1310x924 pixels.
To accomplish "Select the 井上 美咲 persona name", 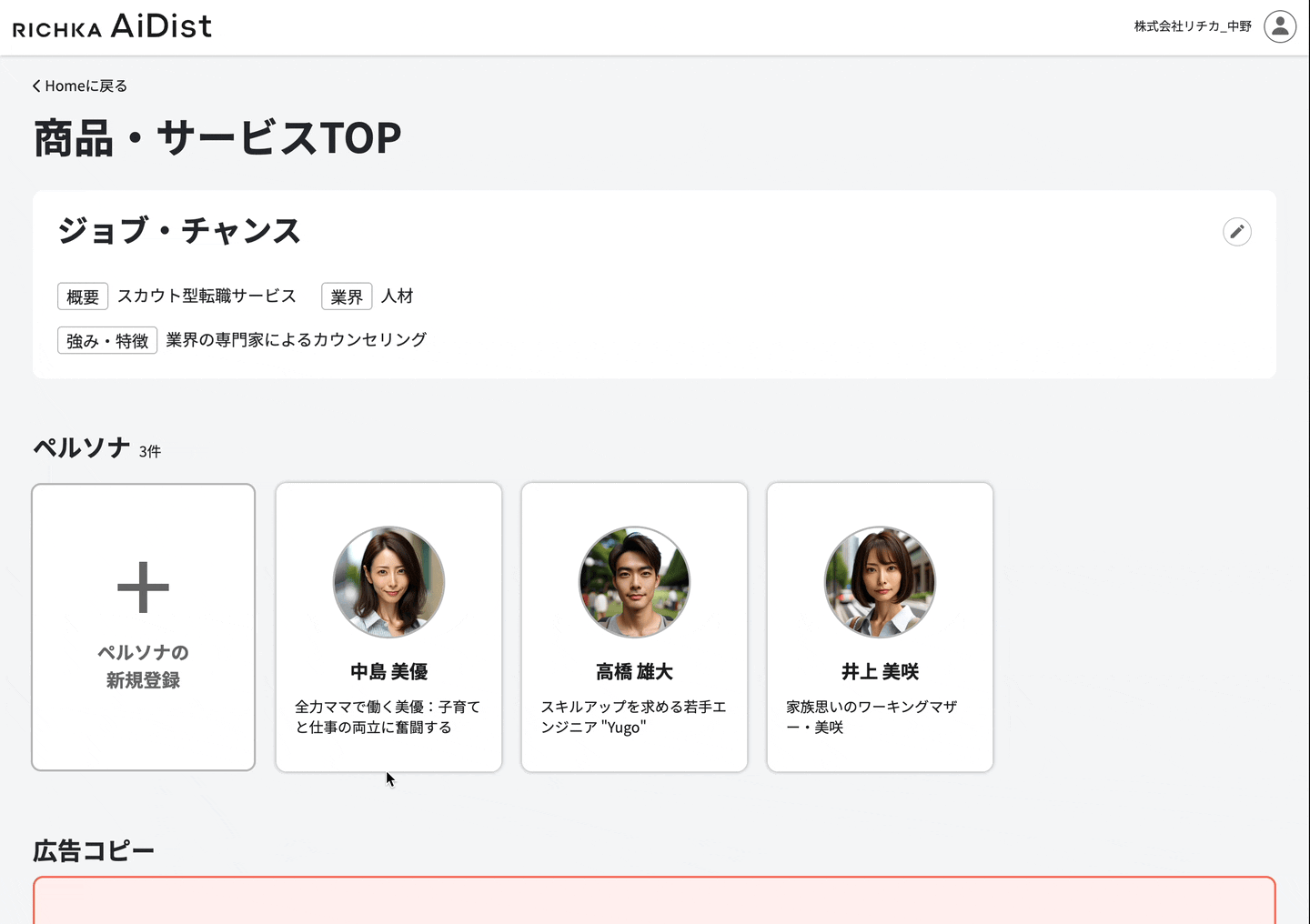I will coord(880,671).
